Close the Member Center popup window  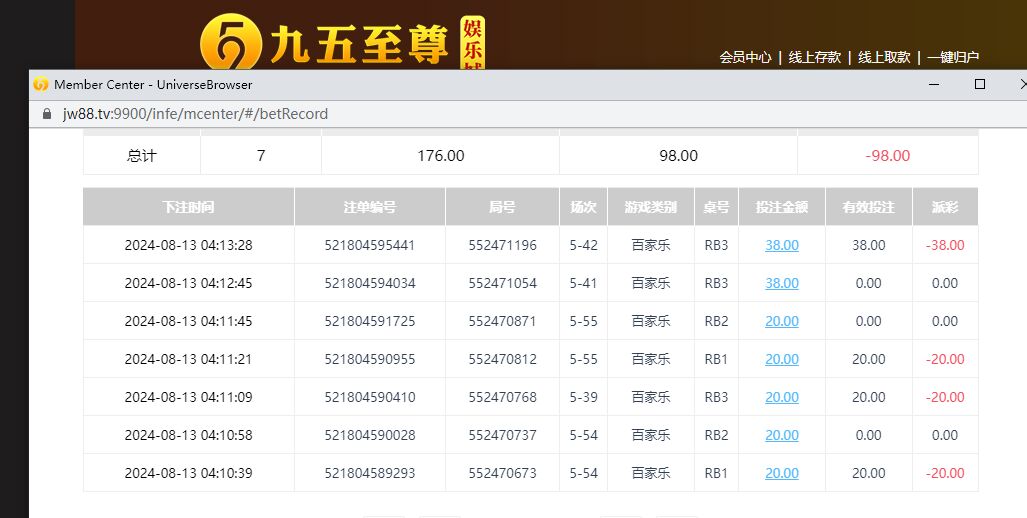point(1020,85)
